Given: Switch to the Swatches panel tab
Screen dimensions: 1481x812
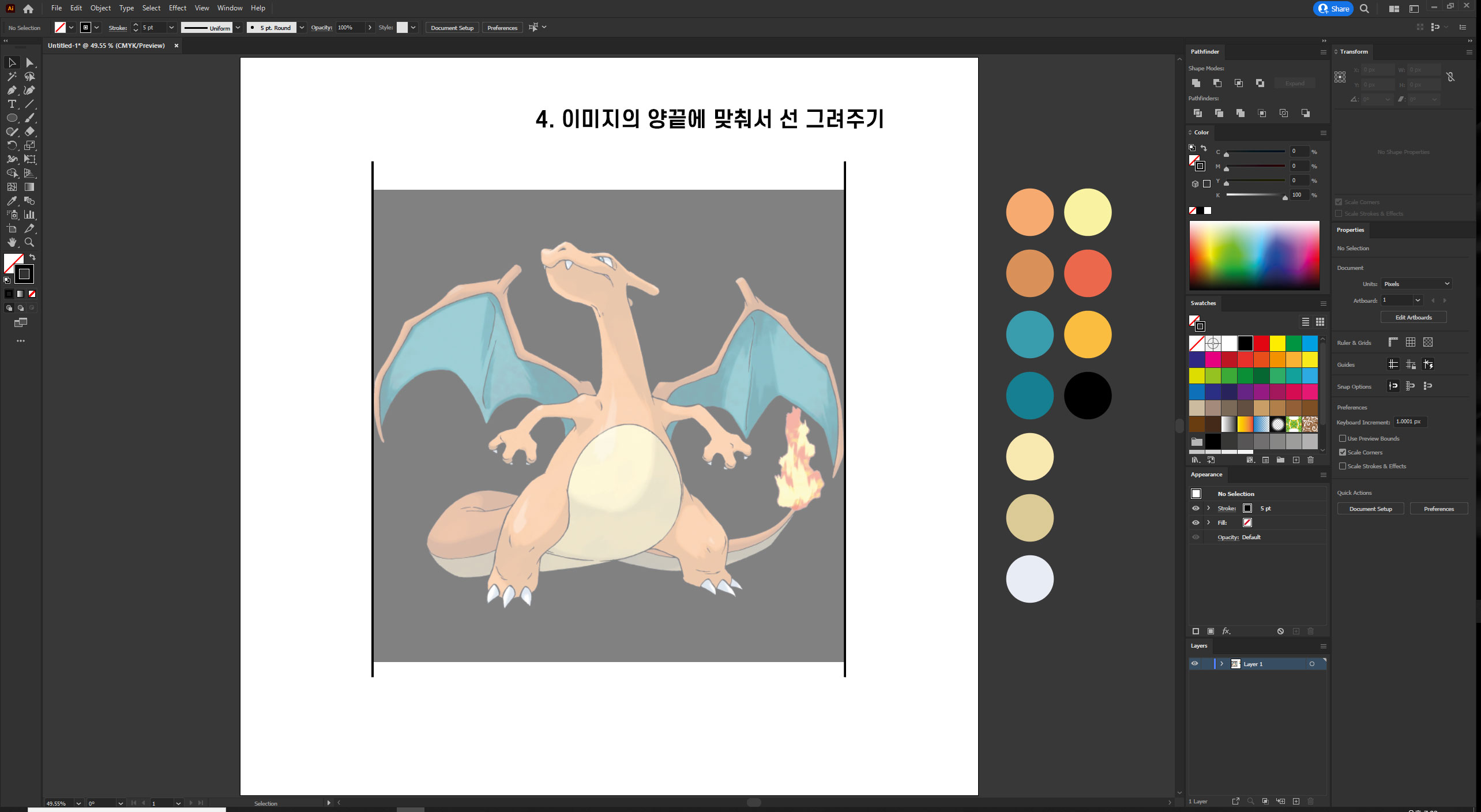Looking at the screenshot, I should point(1203,303).
